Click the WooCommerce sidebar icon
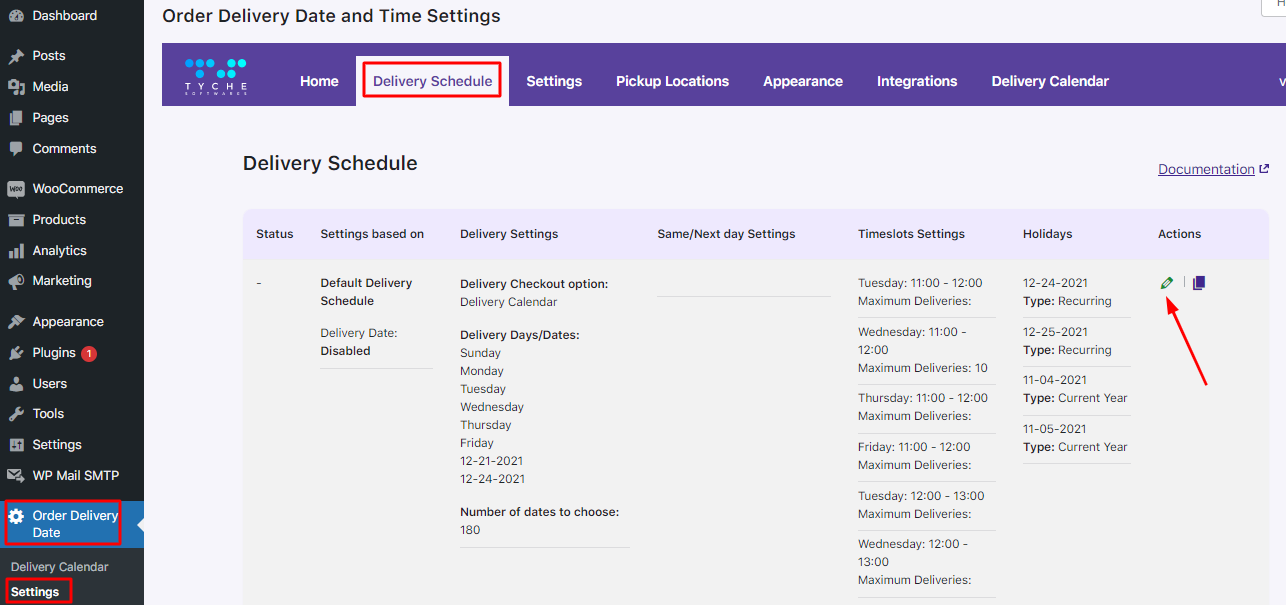Viewport: 1286px width, 605px height. (x=16, y=189)
